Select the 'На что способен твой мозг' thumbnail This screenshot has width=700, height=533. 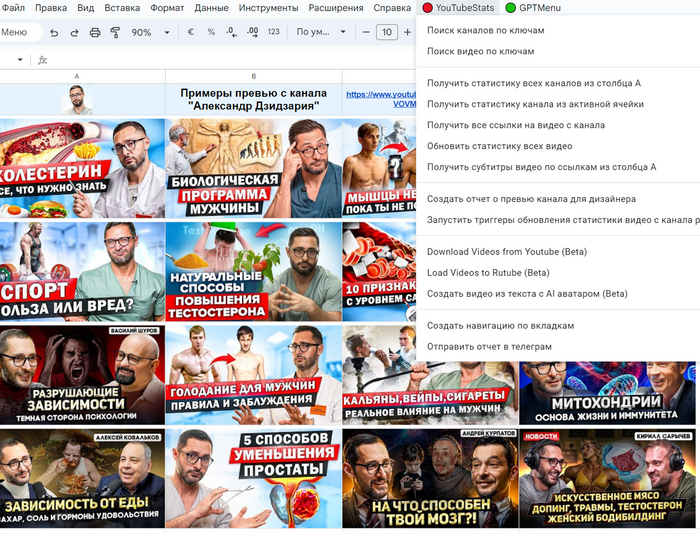pos(430,478)
